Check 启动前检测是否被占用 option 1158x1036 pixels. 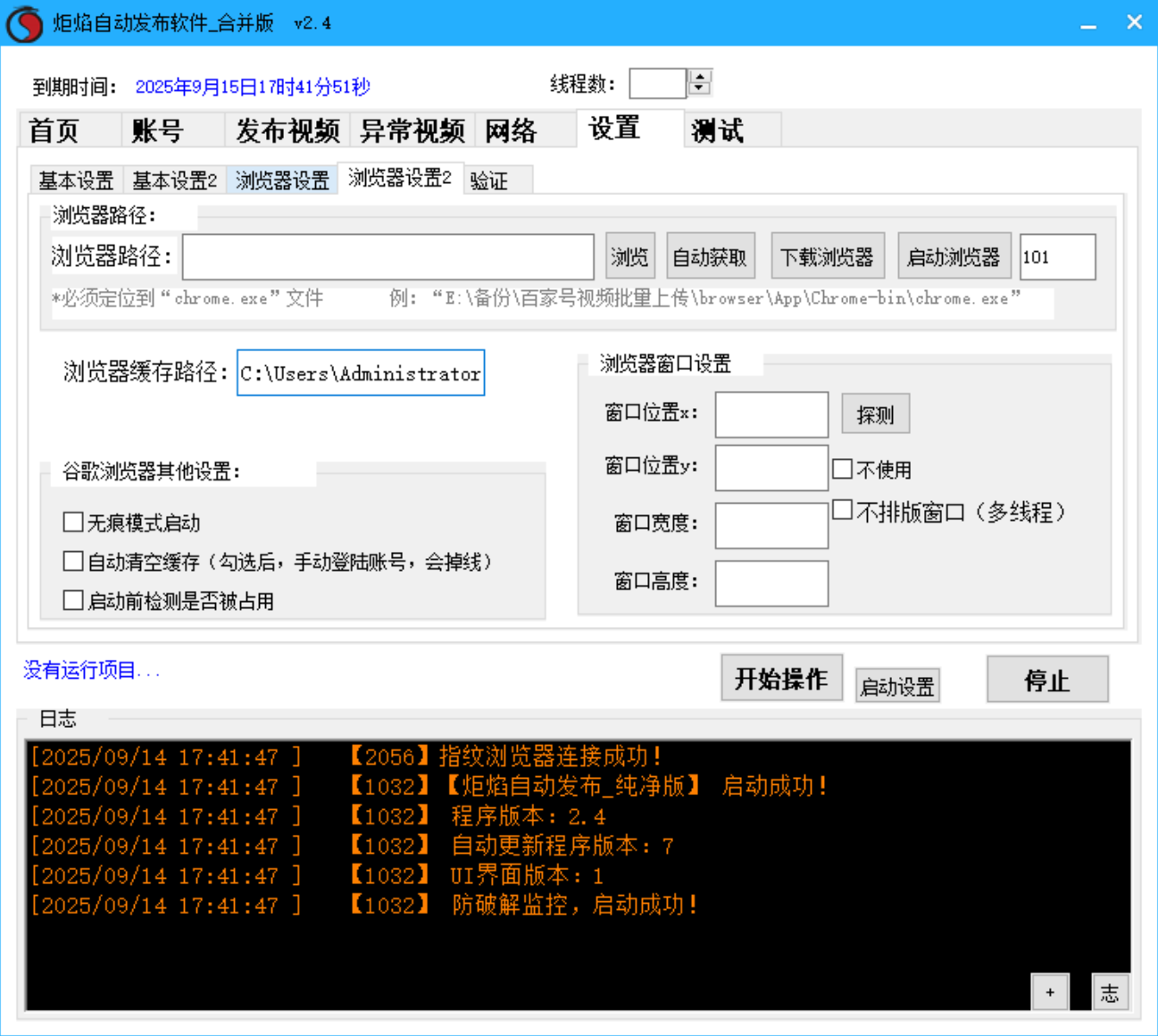click(73, 600)
